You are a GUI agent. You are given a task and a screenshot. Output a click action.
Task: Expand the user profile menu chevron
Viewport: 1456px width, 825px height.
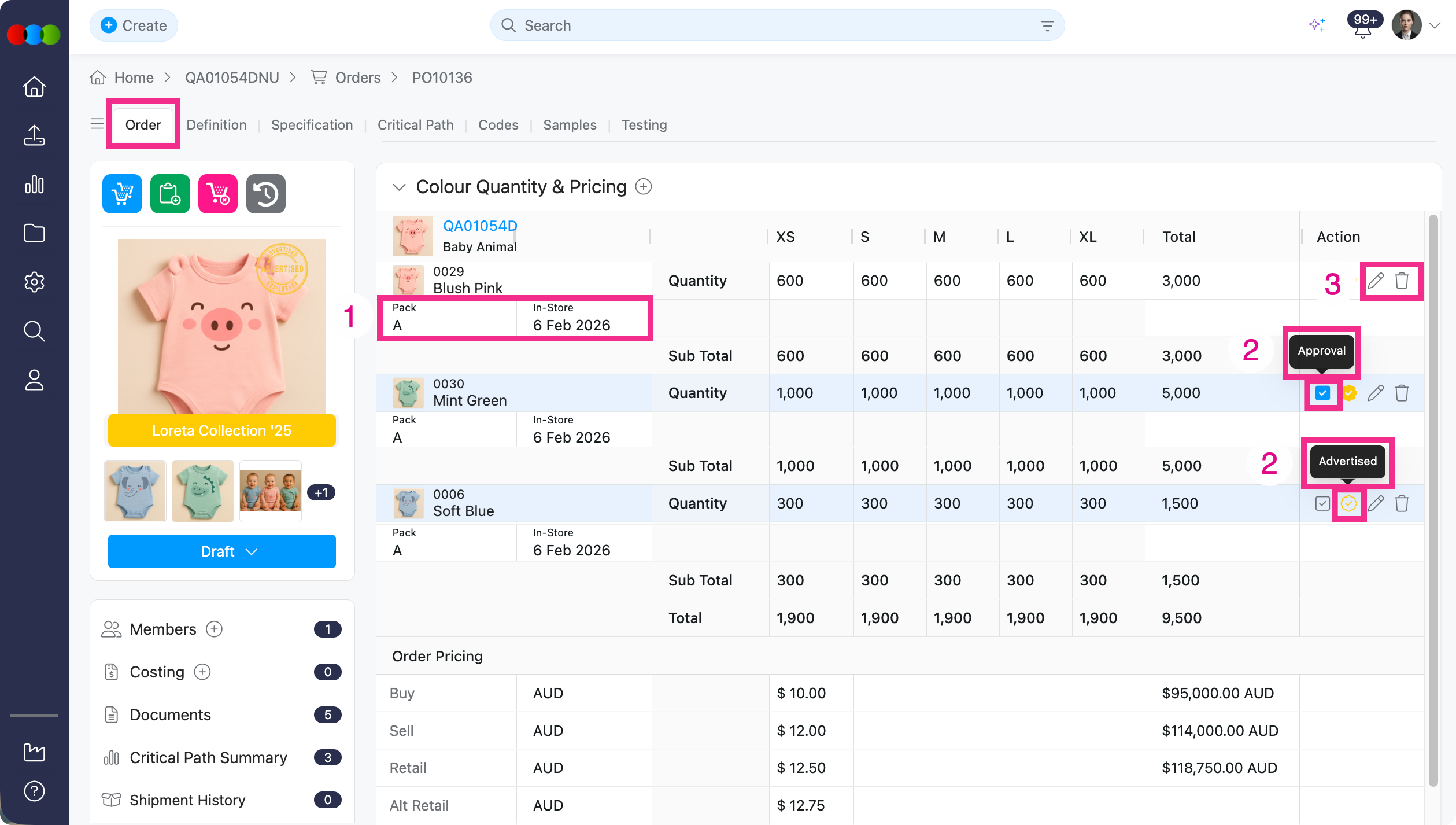pos(1435,25)
